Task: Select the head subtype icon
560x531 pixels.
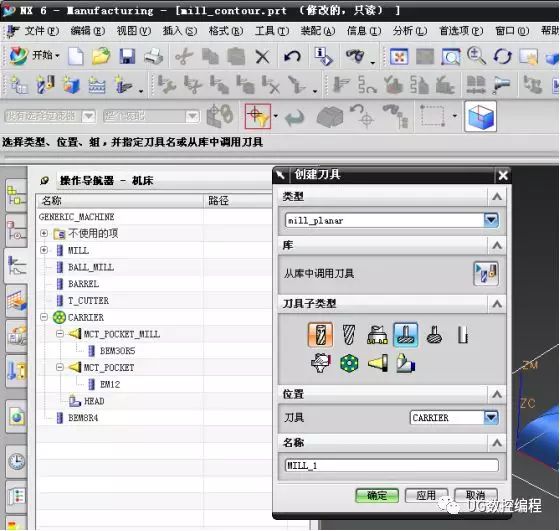Action: pyautogui.click(x=406, y=363)
